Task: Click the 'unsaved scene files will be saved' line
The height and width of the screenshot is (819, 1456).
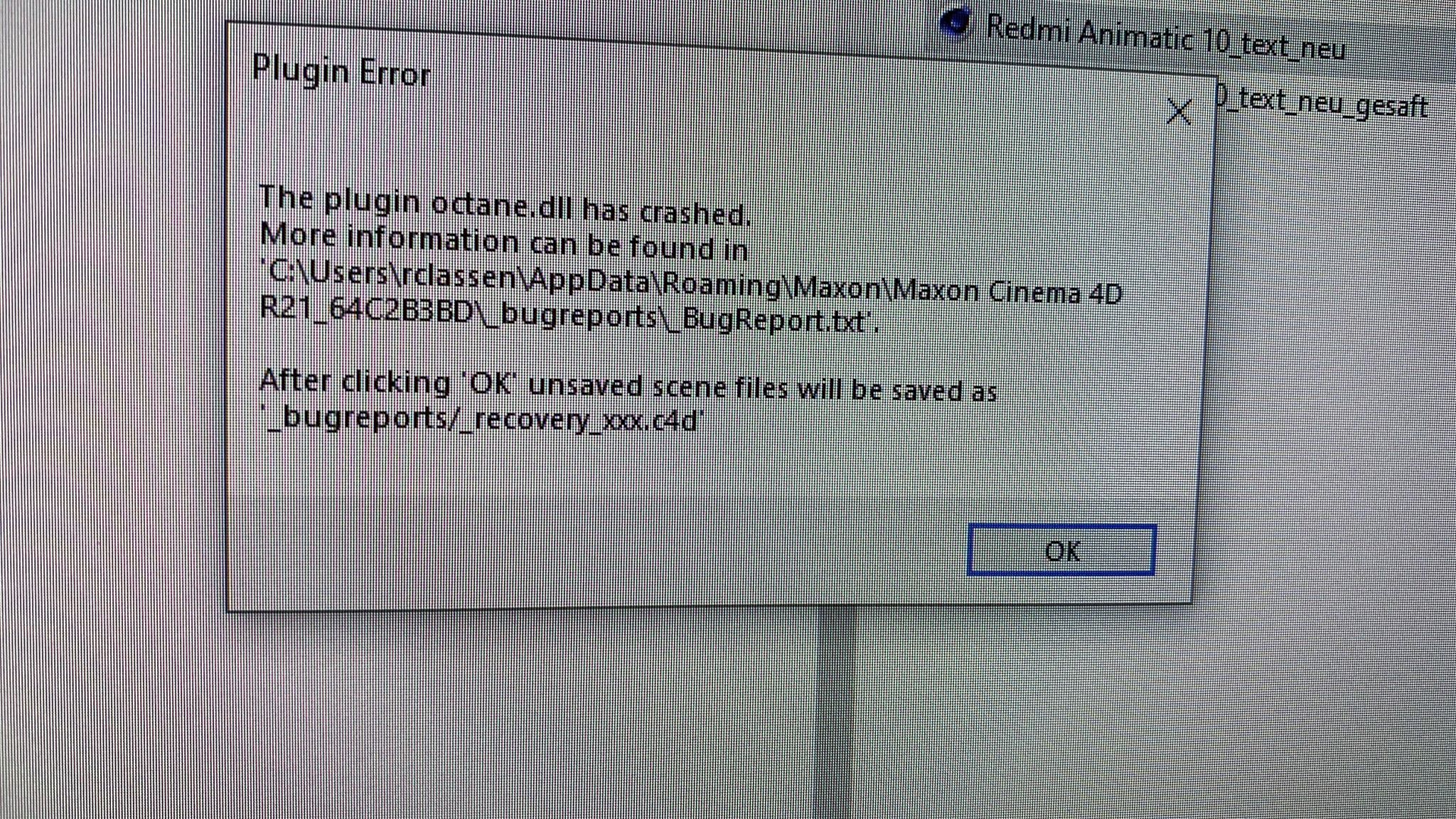Action: click(628, 386)
